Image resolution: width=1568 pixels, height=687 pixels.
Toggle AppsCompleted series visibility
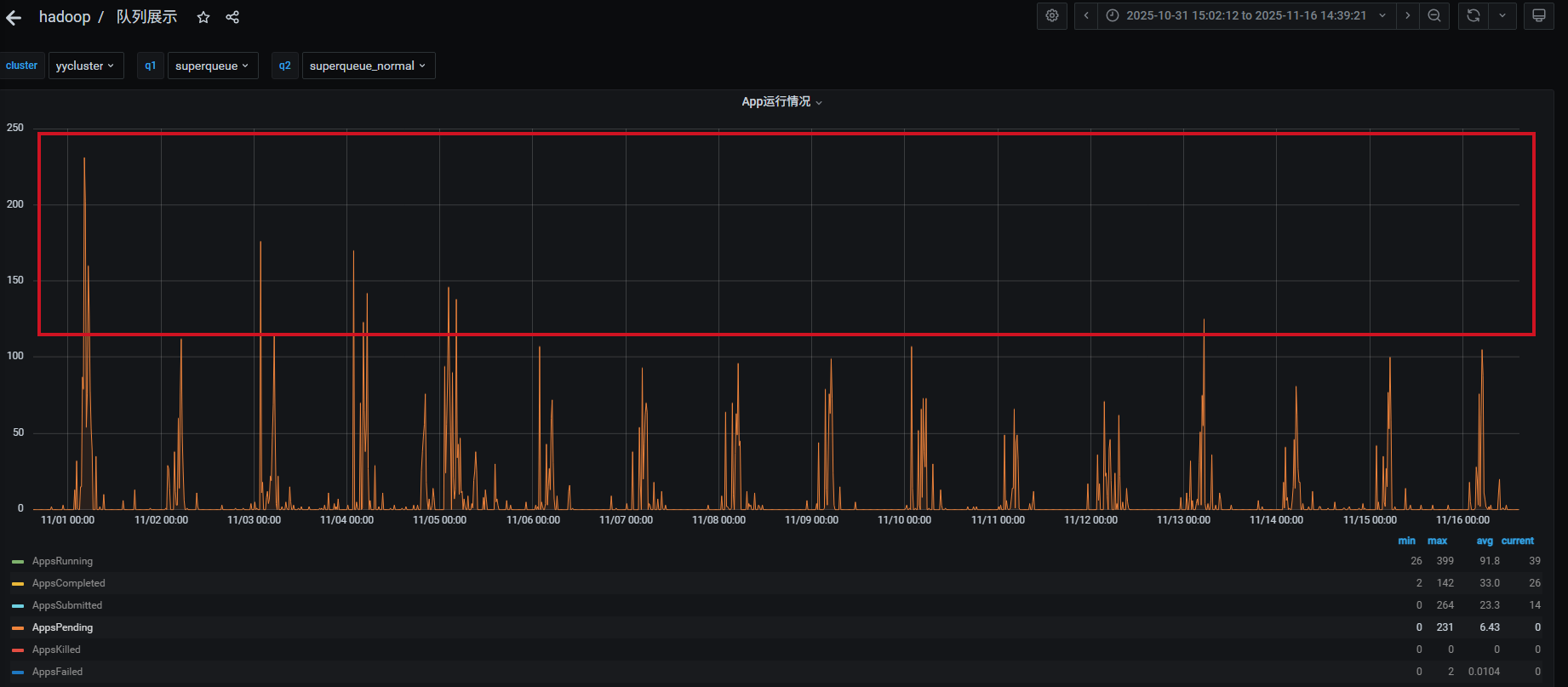[68, 583]
